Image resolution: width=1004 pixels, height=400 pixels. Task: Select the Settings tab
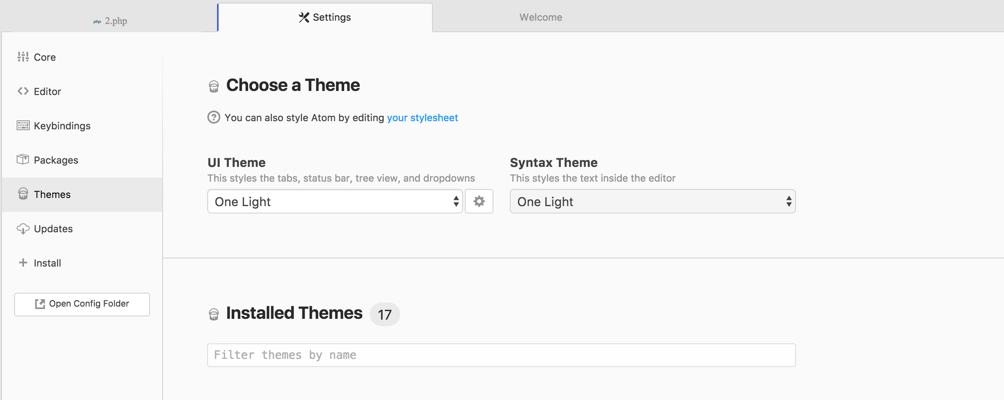point(325,17)
